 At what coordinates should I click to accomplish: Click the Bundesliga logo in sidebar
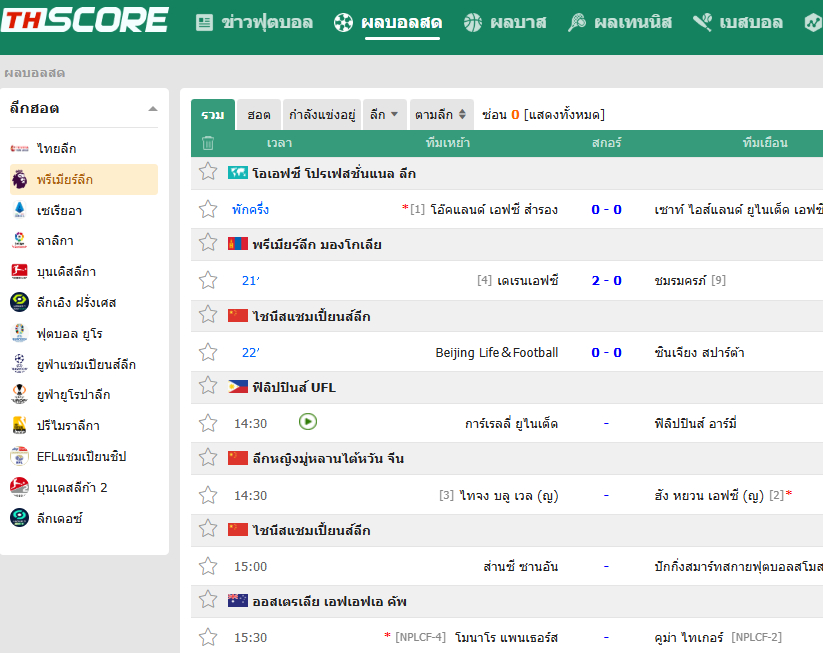pos(19,271)
